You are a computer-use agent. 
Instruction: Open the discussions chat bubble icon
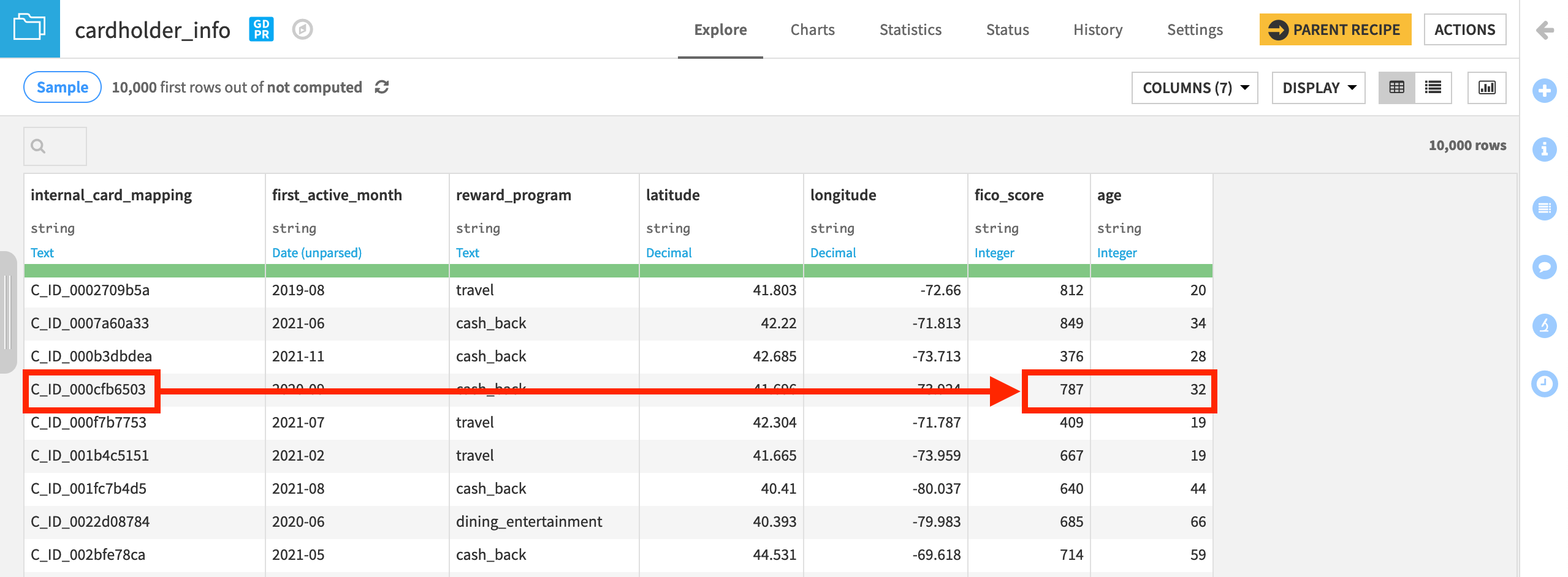point(1544,267)
